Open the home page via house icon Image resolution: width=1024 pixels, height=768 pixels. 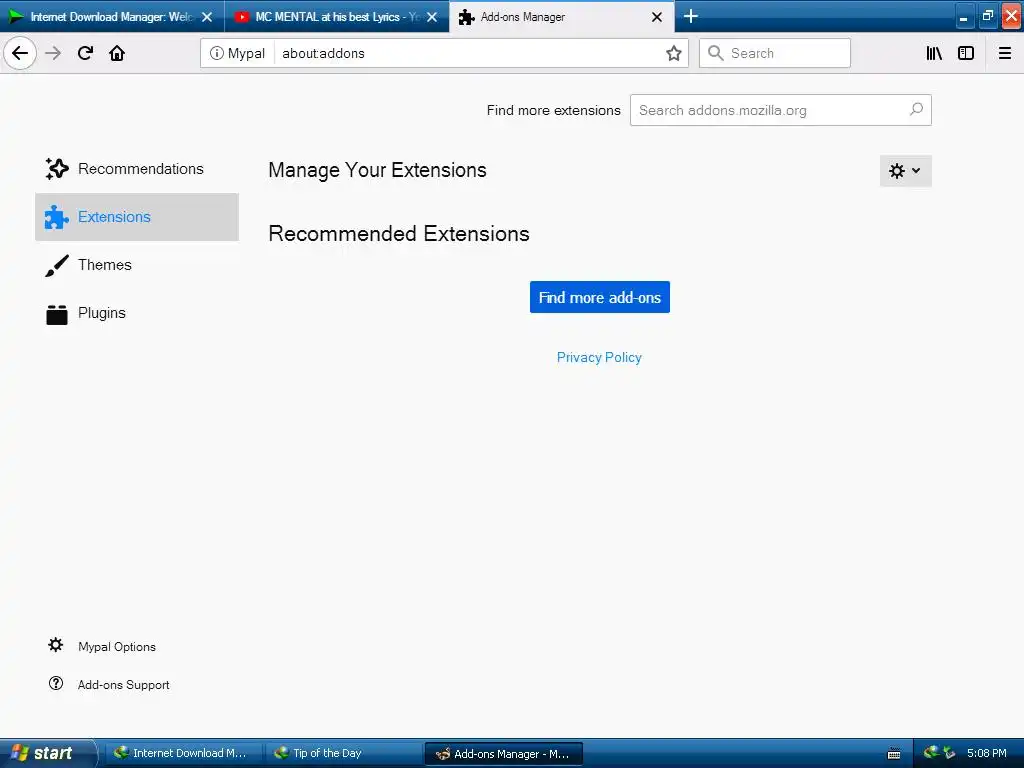coord(117,53)
